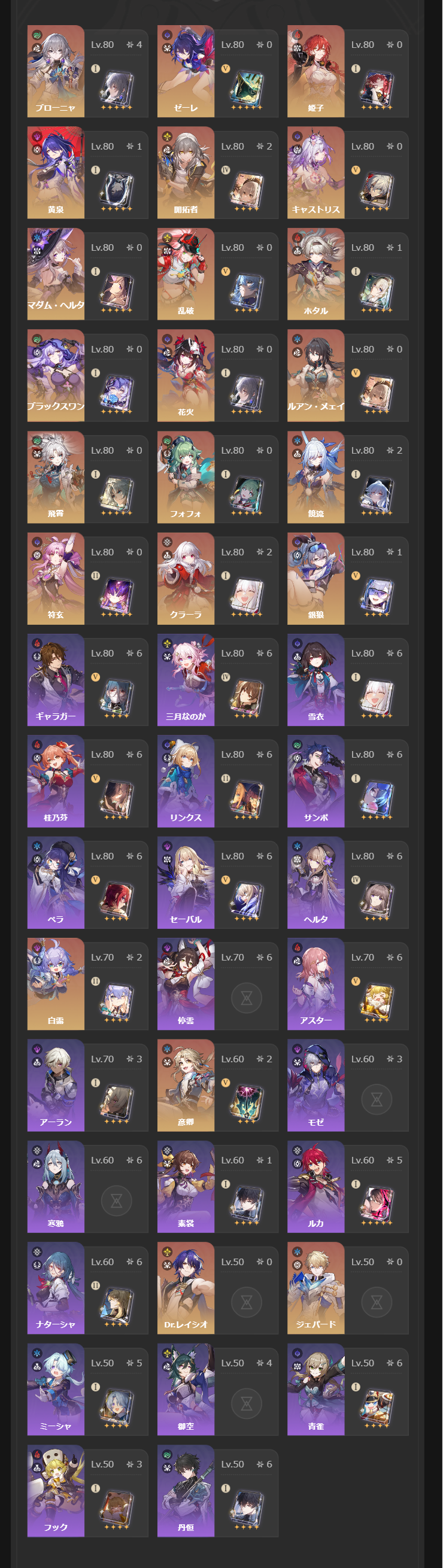
Task: Click アスター's golden light cone icon
Action: coord(377,1001)
